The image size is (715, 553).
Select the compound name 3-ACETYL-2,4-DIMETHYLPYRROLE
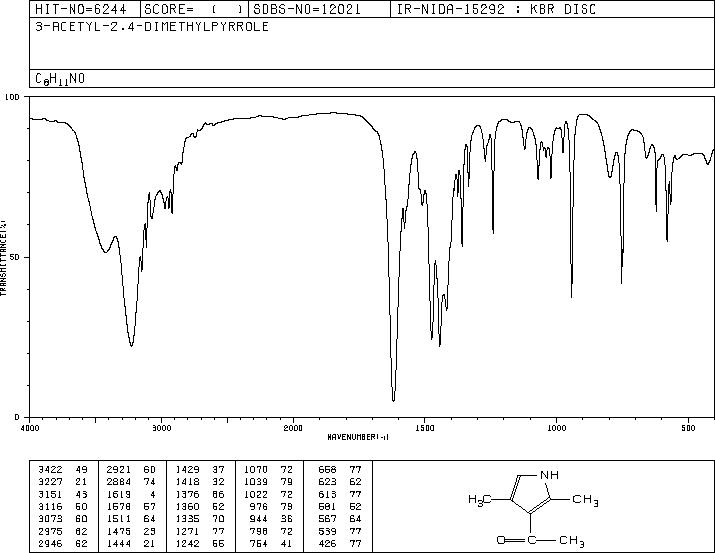152,27
